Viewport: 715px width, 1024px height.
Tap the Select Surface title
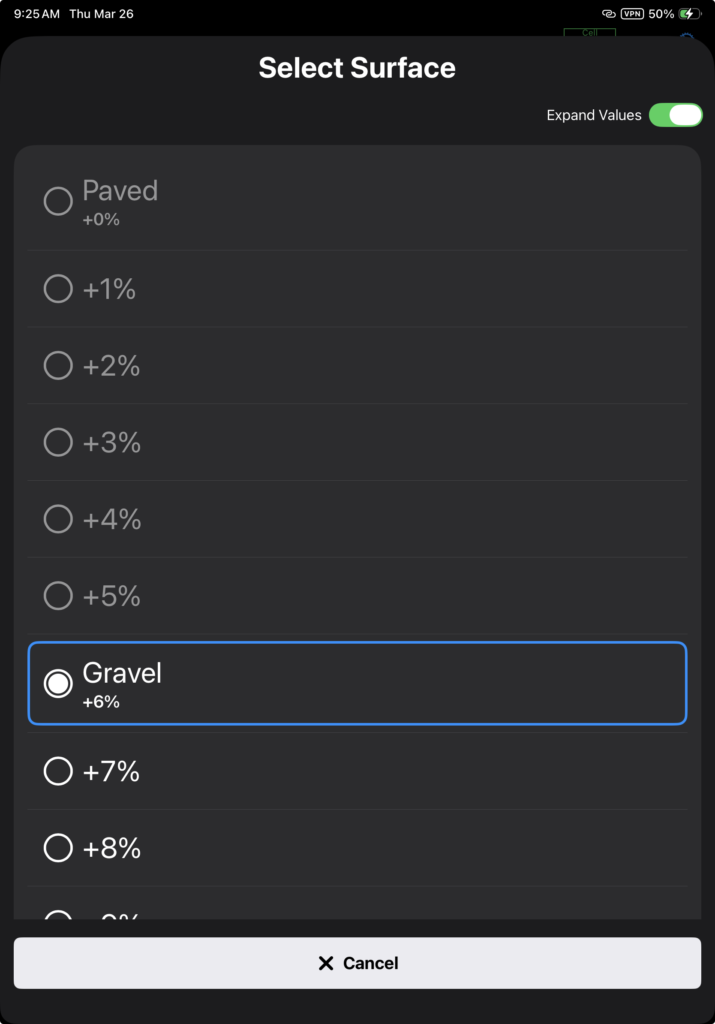tap(357, 68)
